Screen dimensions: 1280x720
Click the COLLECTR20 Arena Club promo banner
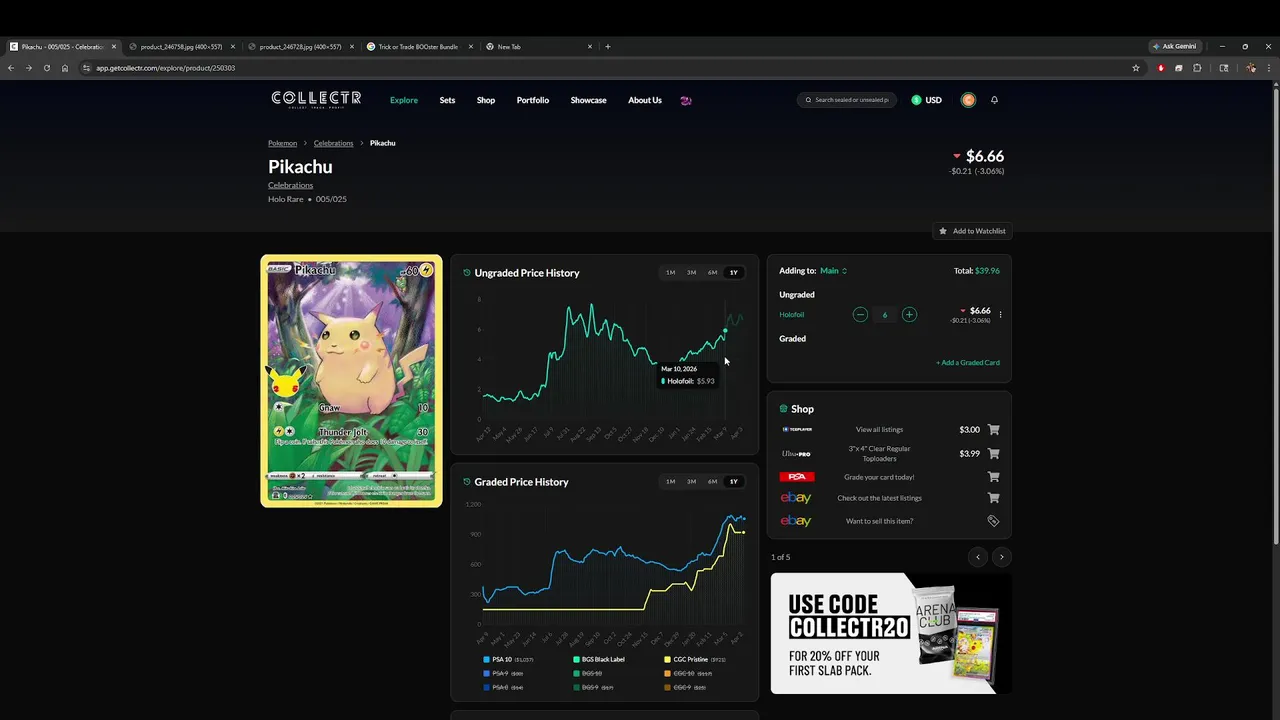(891, 633)
